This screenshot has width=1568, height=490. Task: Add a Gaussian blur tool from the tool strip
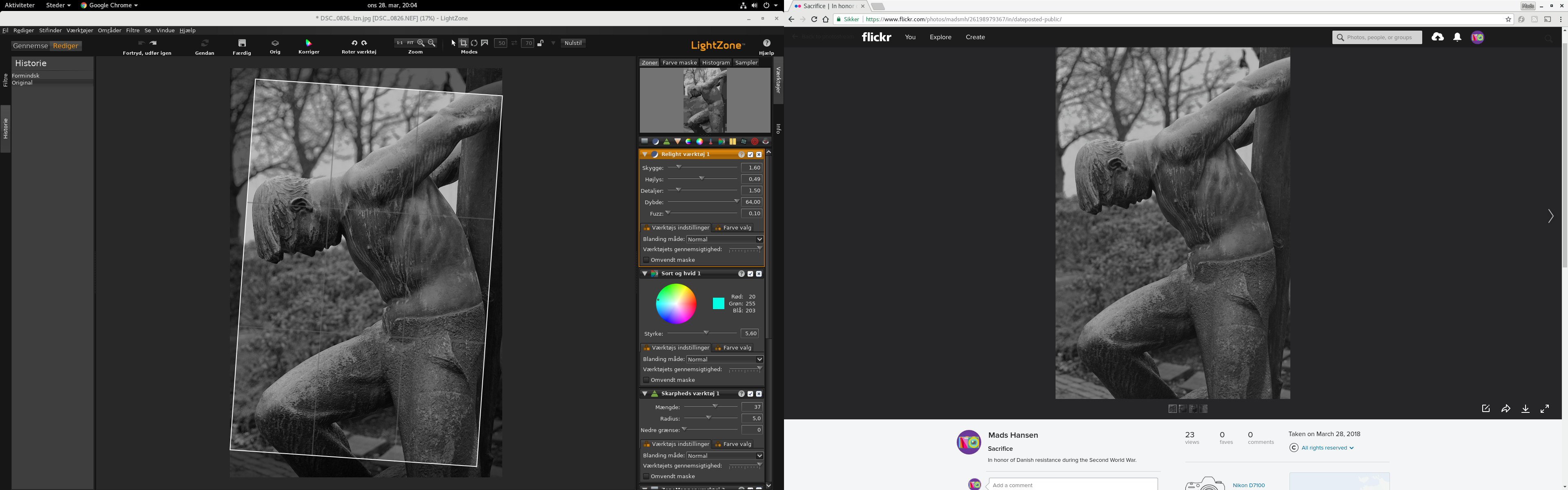tap(677, 141)
